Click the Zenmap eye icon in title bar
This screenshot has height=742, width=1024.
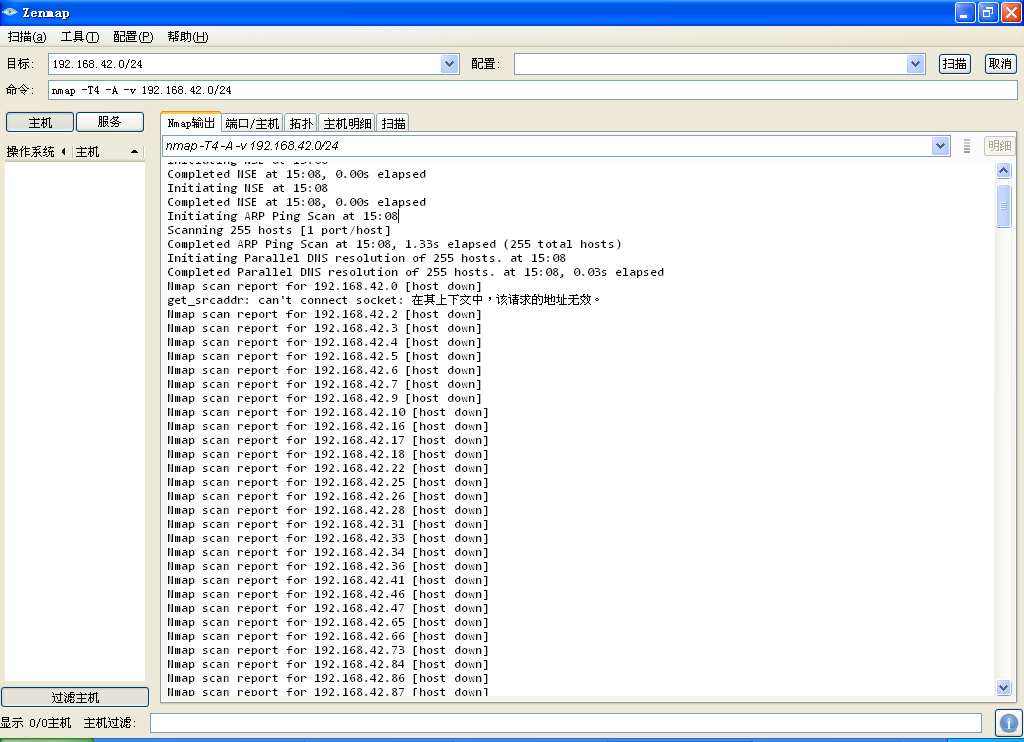(x=10, y=12)
